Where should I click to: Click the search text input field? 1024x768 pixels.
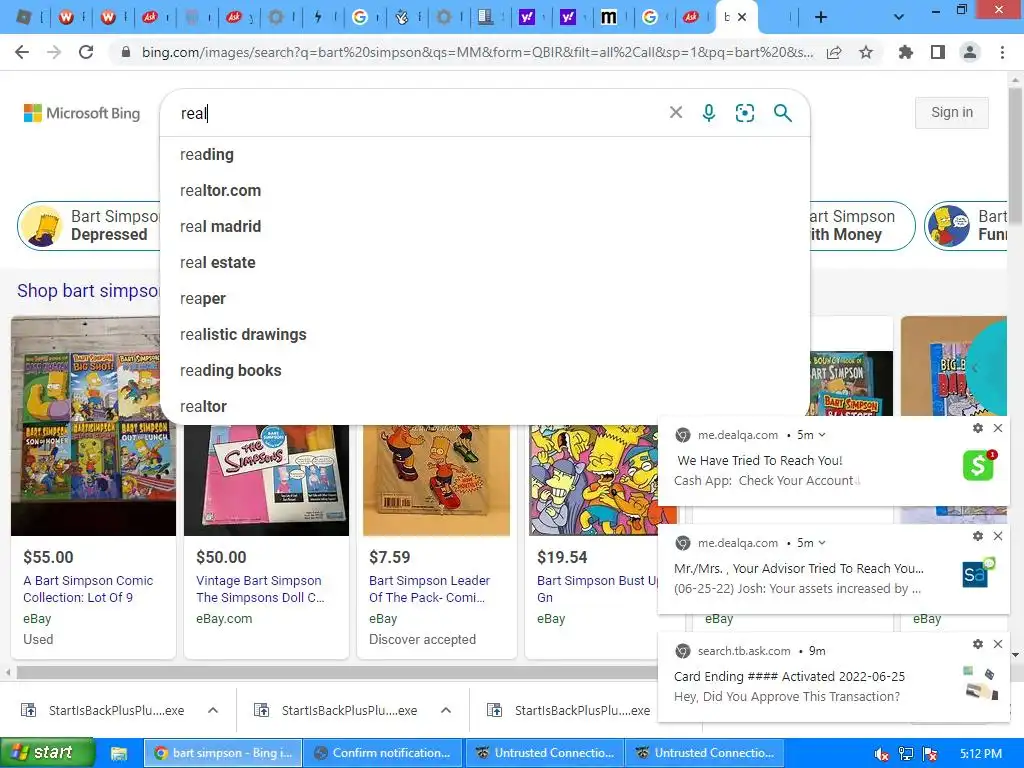coord(418,113)
